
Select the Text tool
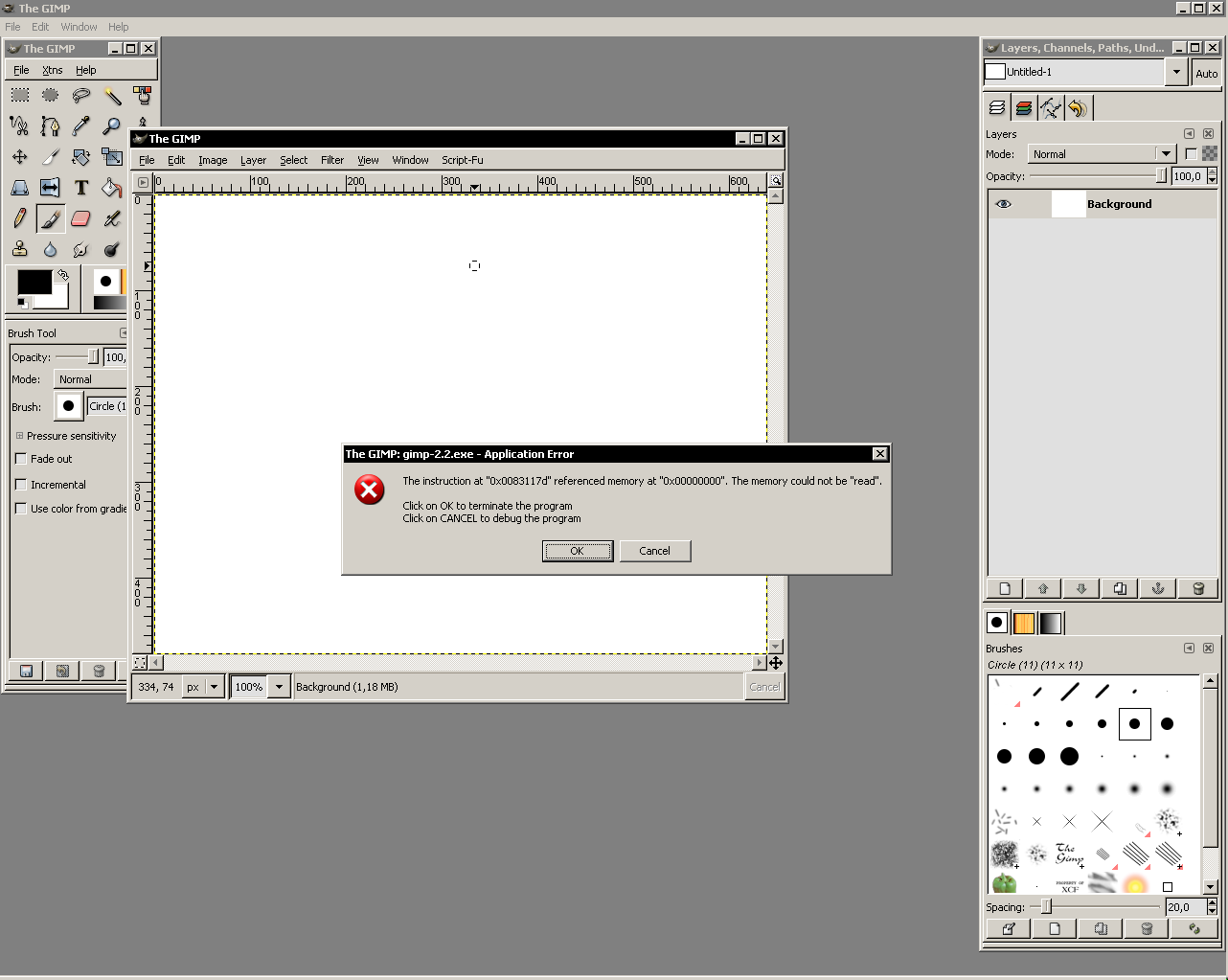[81, 188]
